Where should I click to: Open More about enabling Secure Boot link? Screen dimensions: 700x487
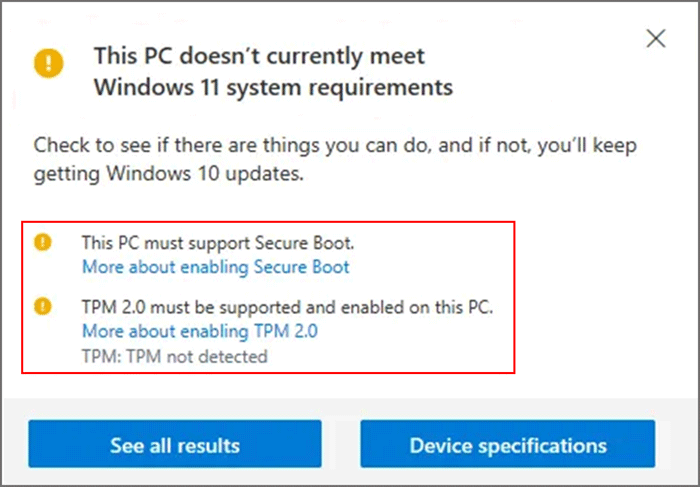[216, 267]
